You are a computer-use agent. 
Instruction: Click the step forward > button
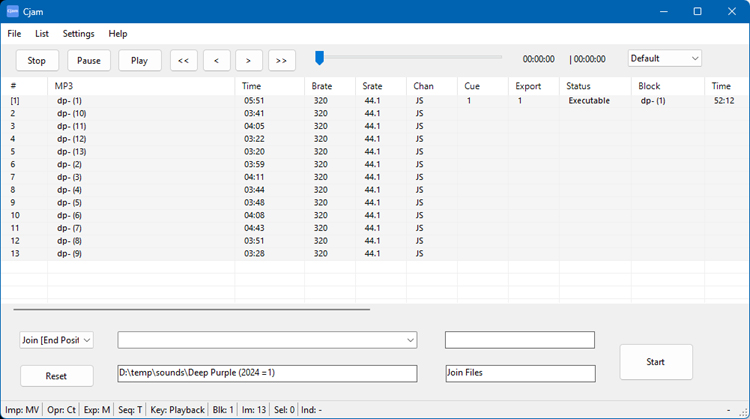pyautogui.click(x=248, y=61)
